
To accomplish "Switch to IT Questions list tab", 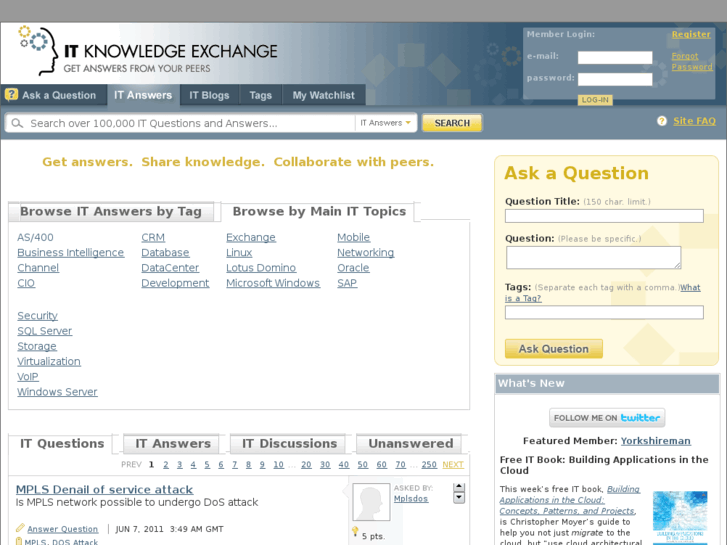I will pyautogui.click(x=62, y=443).
